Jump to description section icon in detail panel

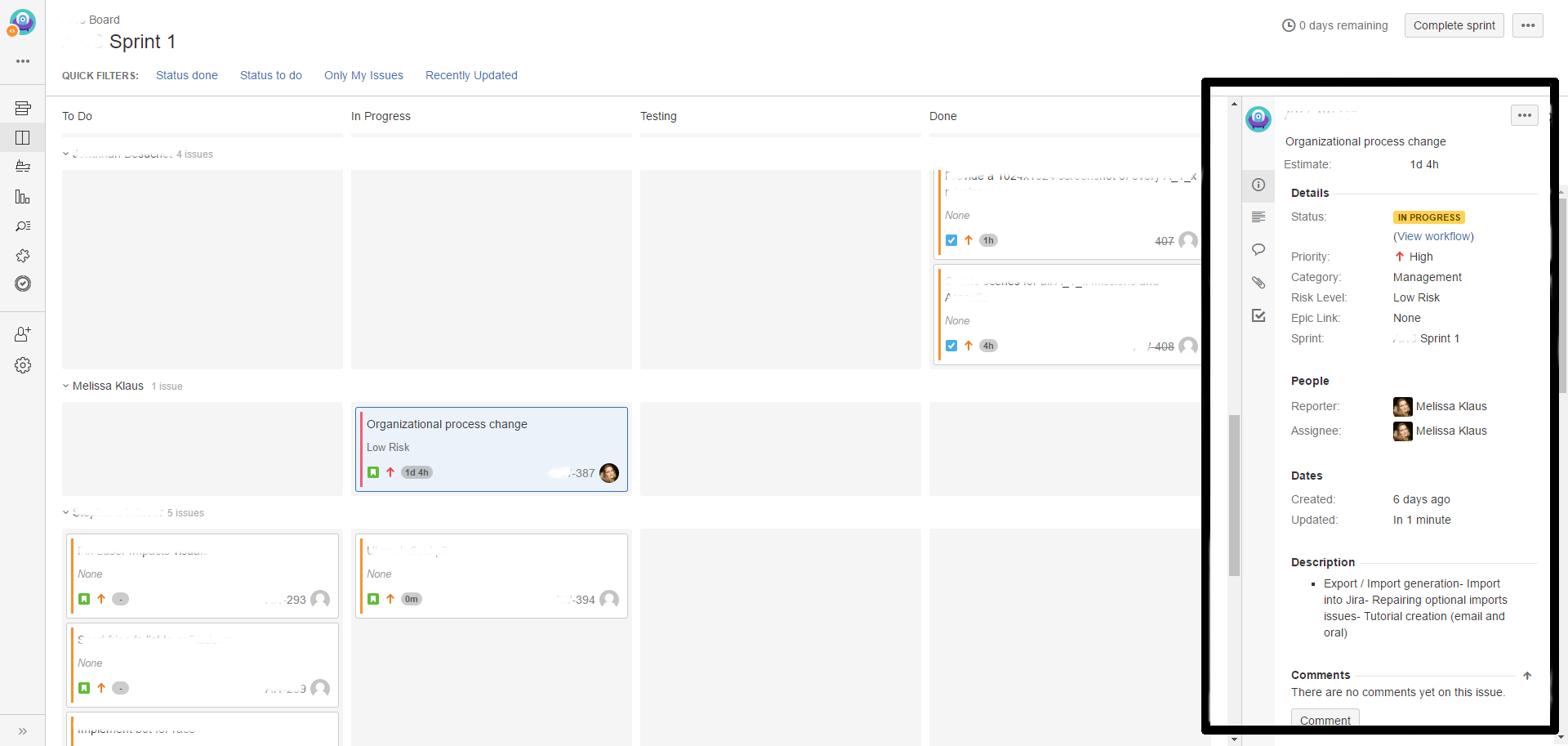[x=1258, y=217]
